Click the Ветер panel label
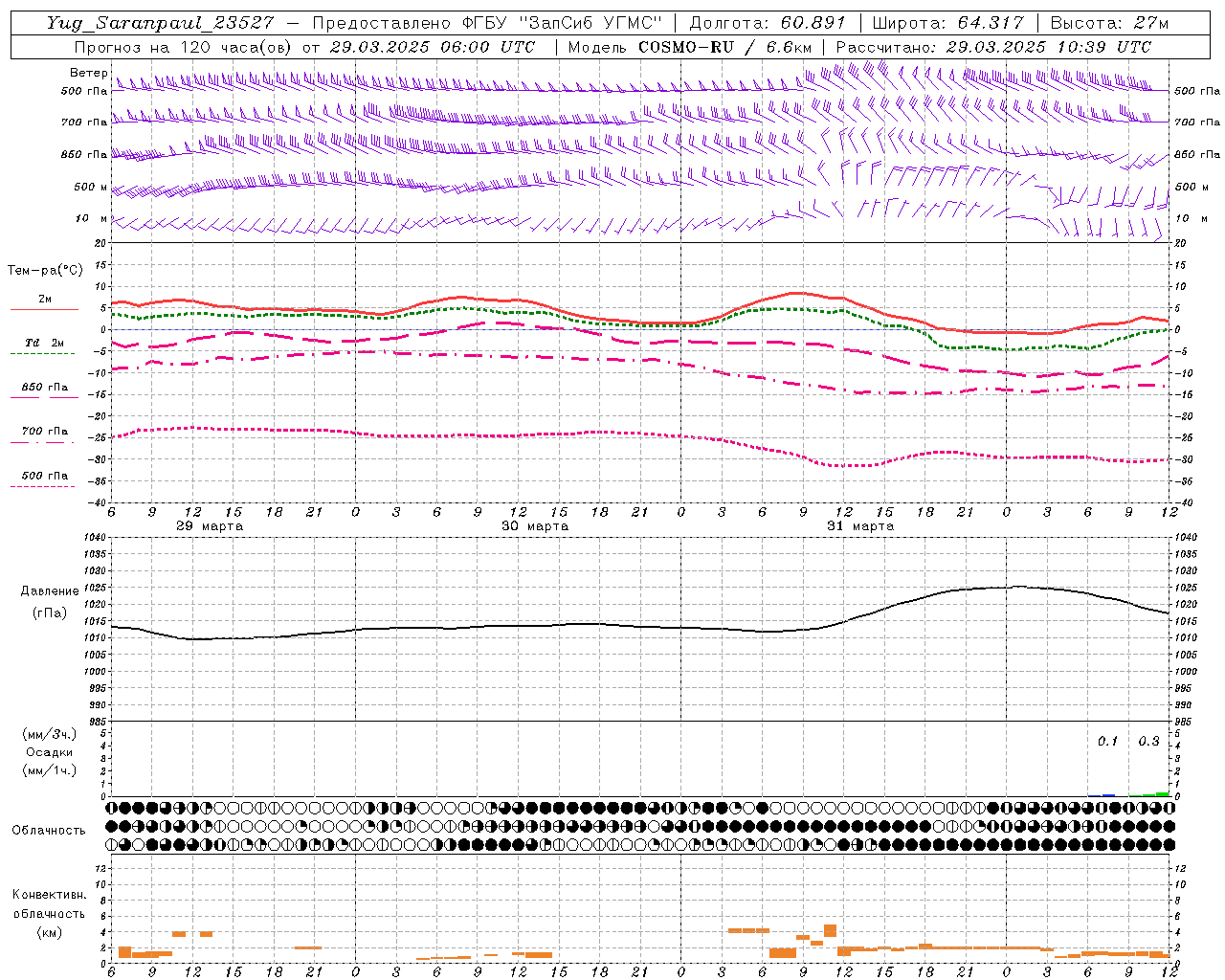This screenshot has height=980, width=1225. 88,73
